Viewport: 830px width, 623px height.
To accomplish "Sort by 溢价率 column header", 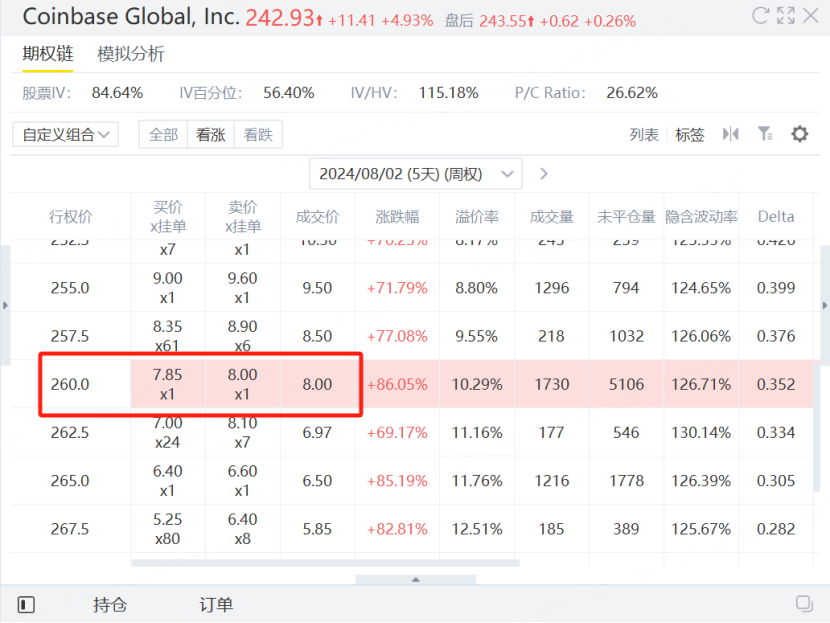I will 476,216.
